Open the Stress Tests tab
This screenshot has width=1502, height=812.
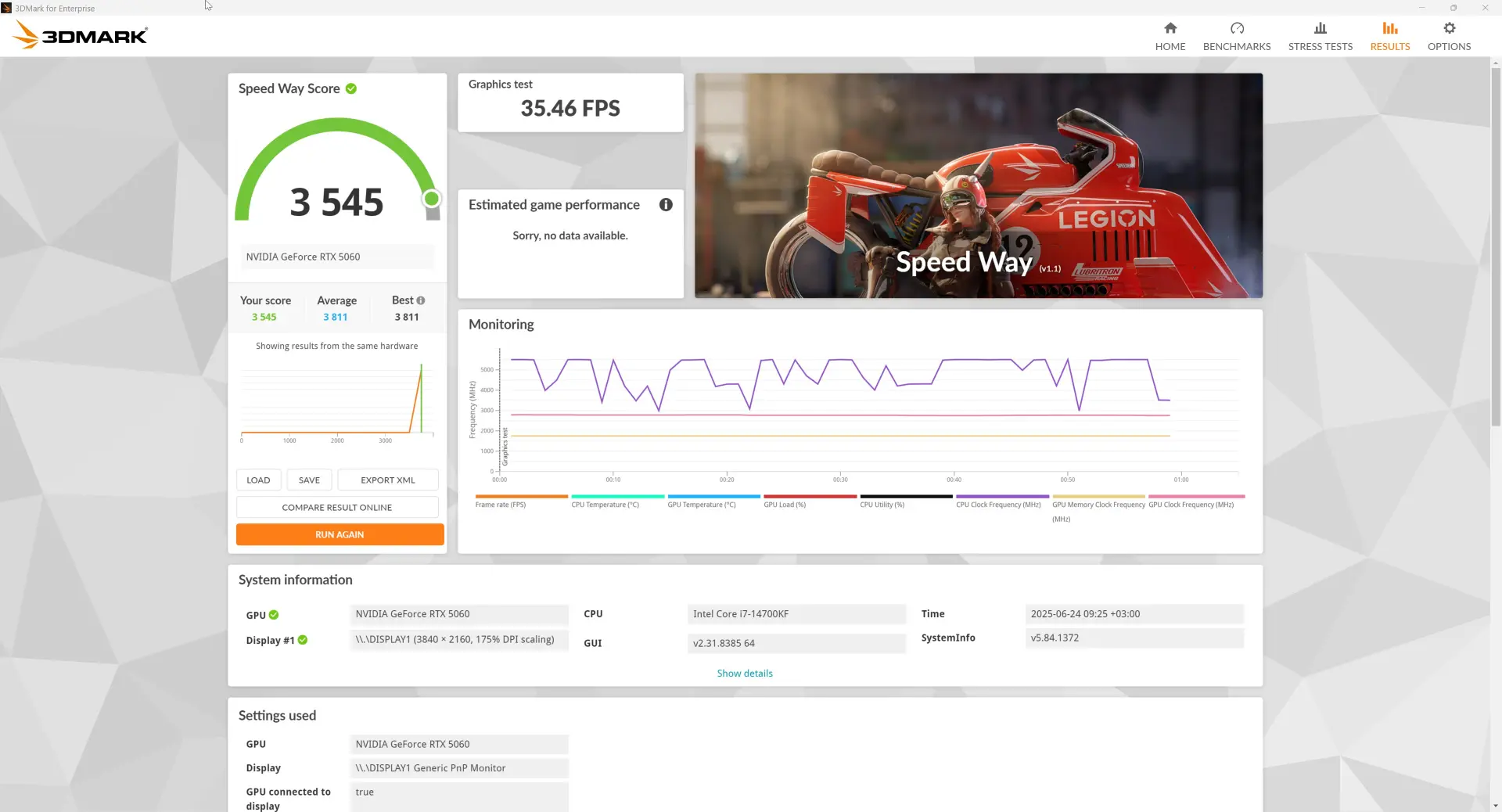(x=1320, y=36)
